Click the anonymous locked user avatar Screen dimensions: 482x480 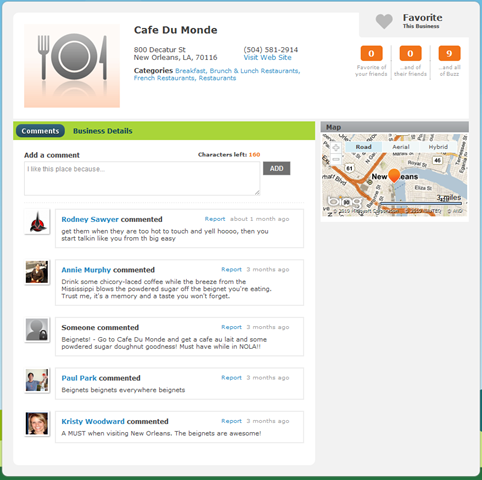37,330
